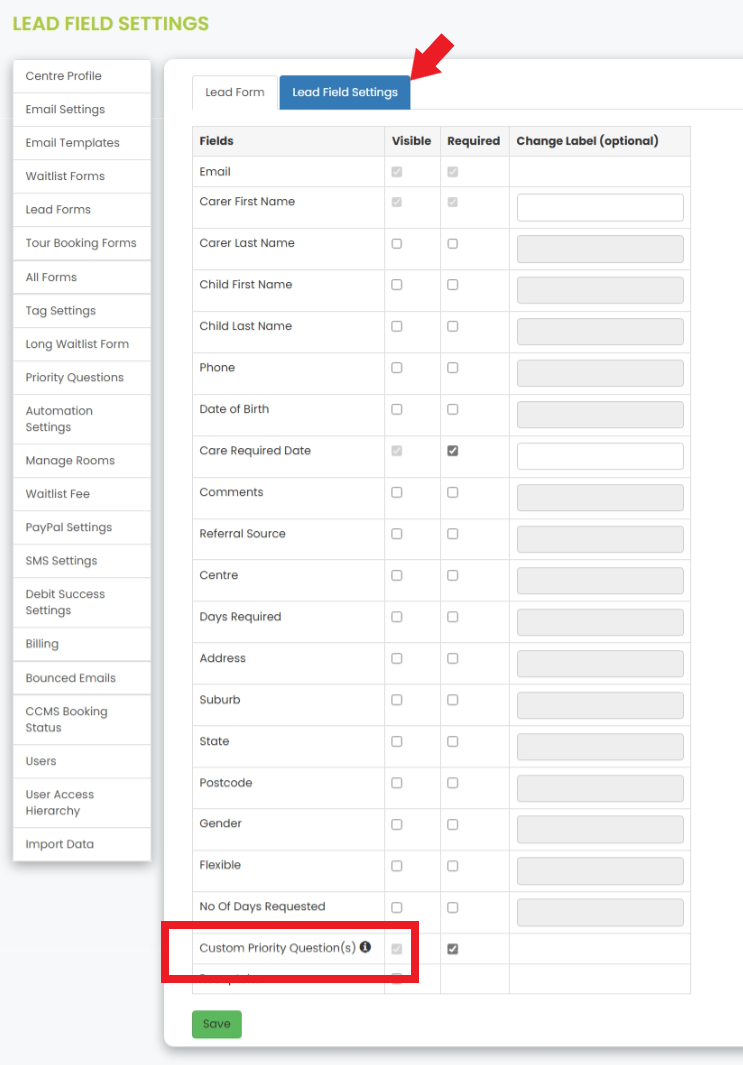Enable Visible for Referral Source
743x1065 pixels.
coord(397,533)
